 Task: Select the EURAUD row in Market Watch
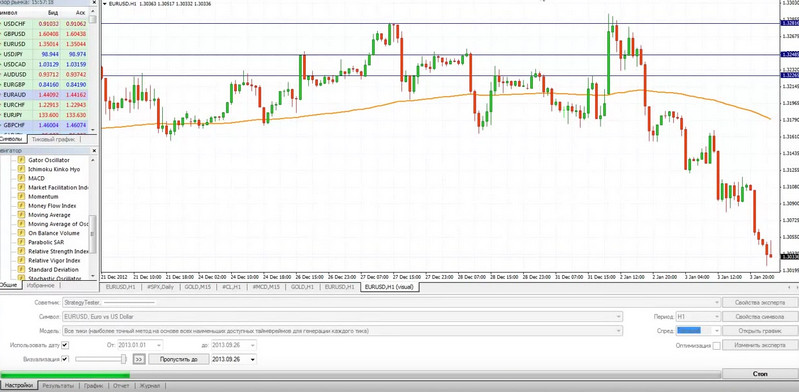pyautogui.click(x=44, y=95)
